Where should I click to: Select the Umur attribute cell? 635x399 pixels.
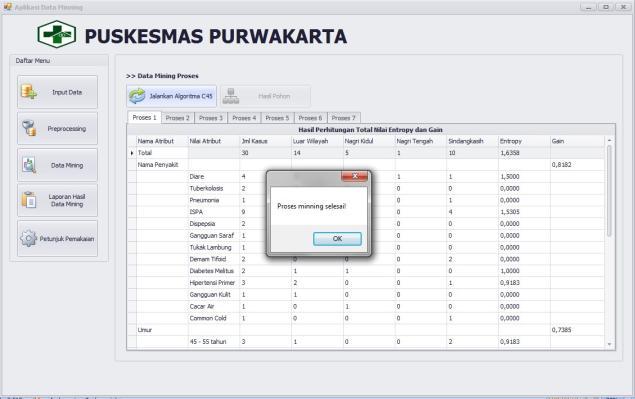coord(162,330)
